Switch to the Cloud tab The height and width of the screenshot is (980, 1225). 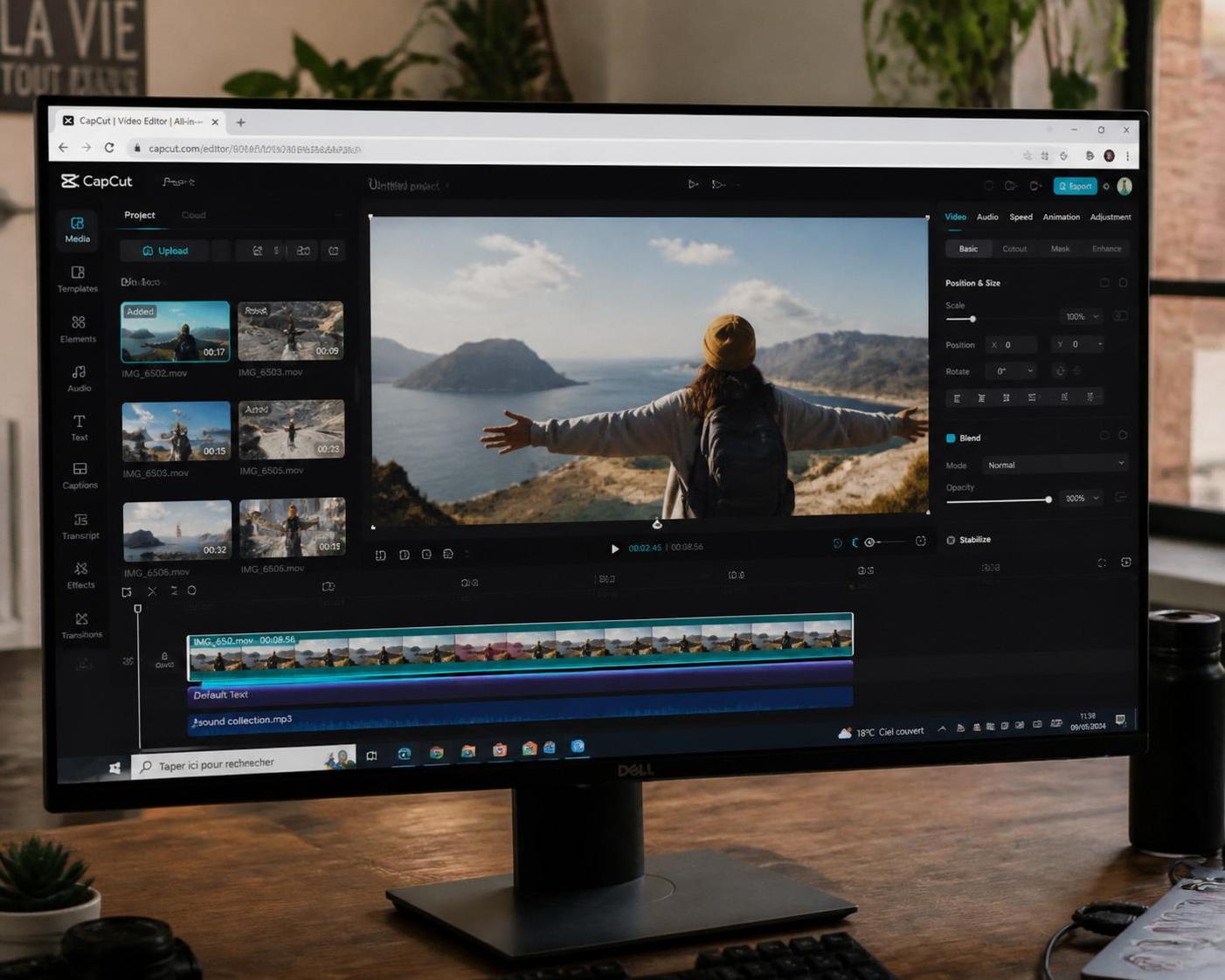194,215
